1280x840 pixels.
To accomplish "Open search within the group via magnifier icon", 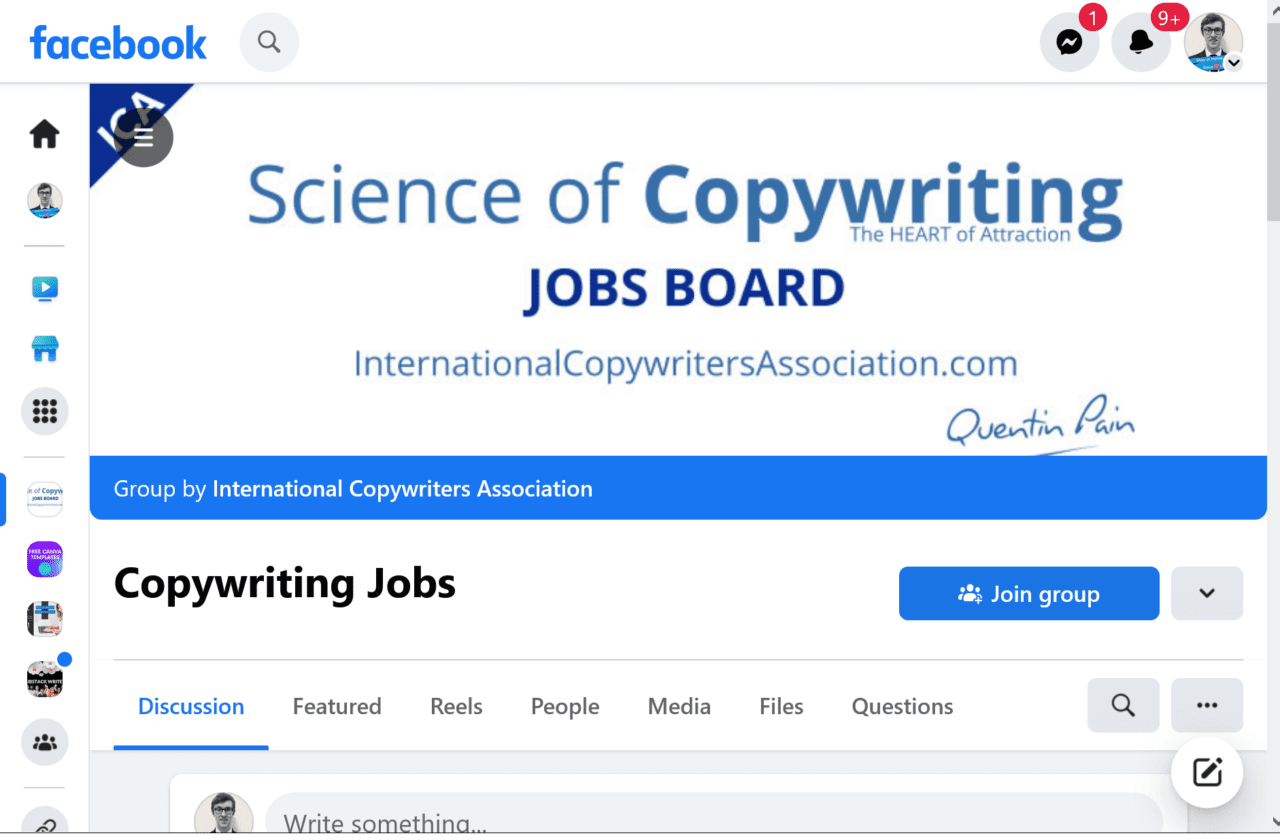I will pyautogui.click(x=1122, y=705).
